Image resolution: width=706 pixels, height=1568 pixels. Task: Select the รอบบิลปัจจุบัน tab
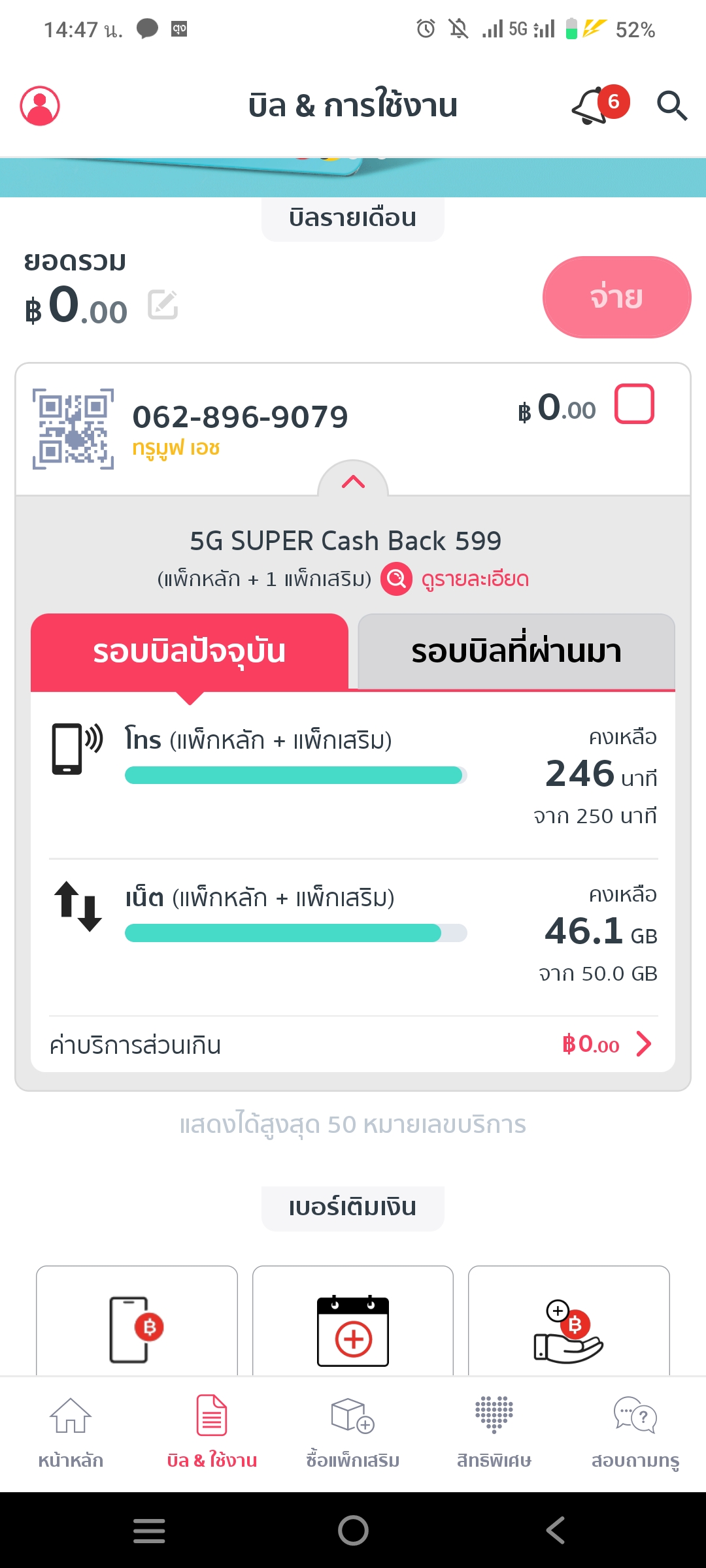[190, 651]
